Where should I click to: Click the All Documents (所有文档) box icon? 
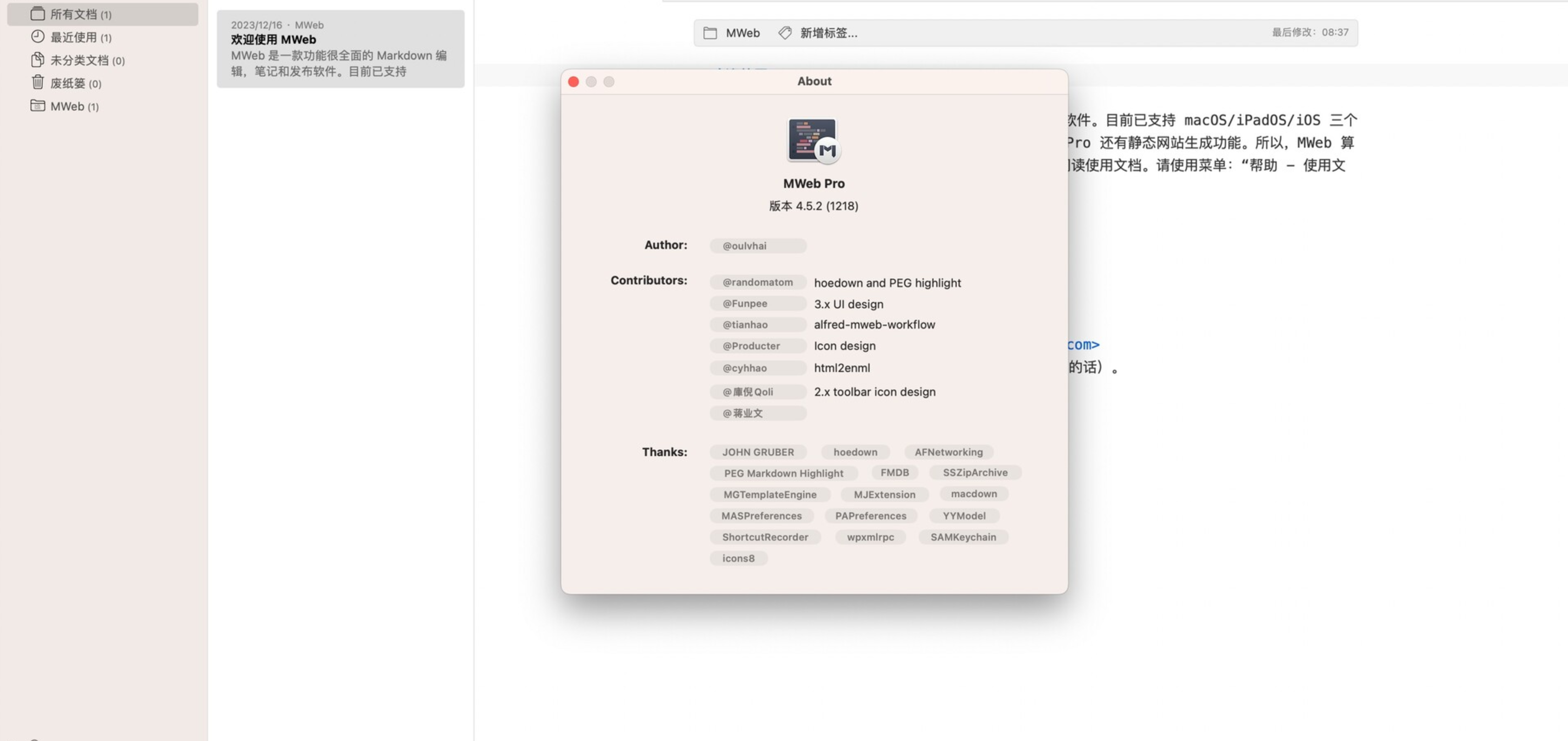point(38,13)
